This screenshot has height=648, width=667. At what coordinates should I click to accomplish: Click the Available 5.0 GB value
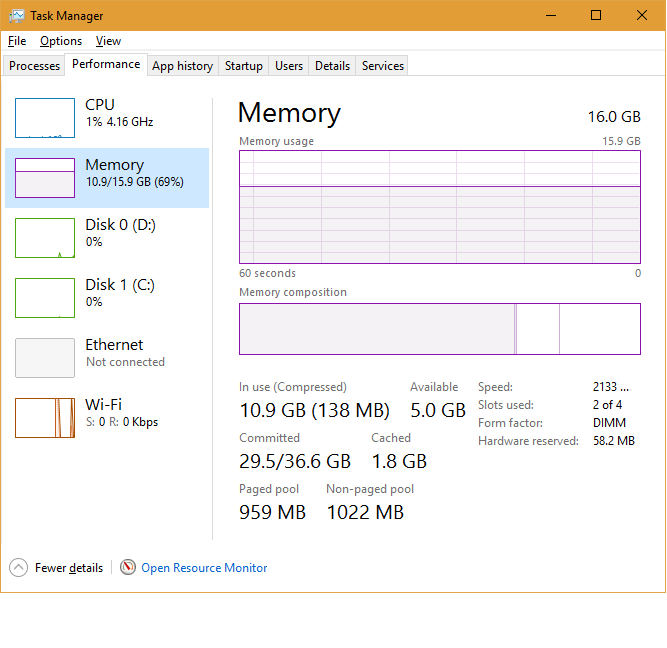click(x=438, y=411)
